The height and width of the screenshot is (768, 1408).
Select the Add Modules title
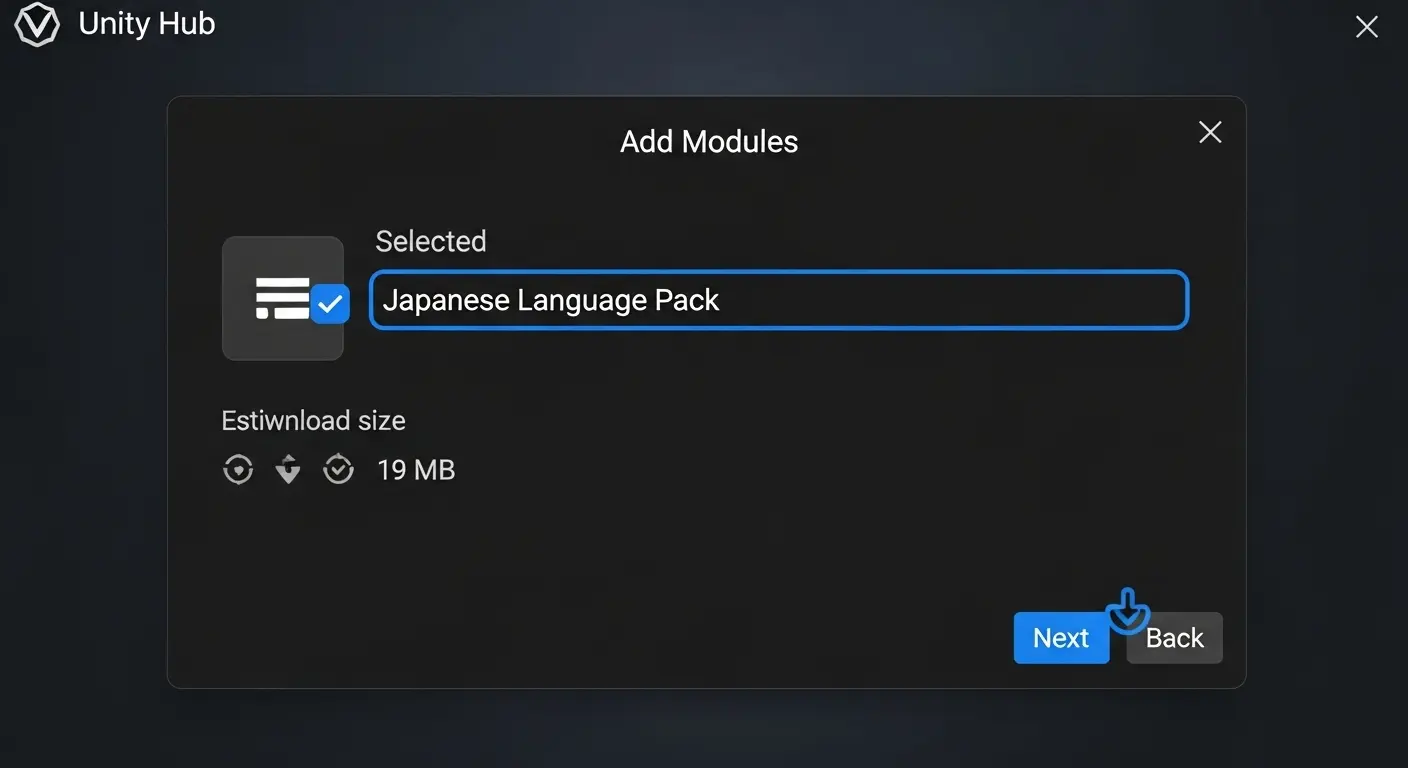click(x=709, y=141)
